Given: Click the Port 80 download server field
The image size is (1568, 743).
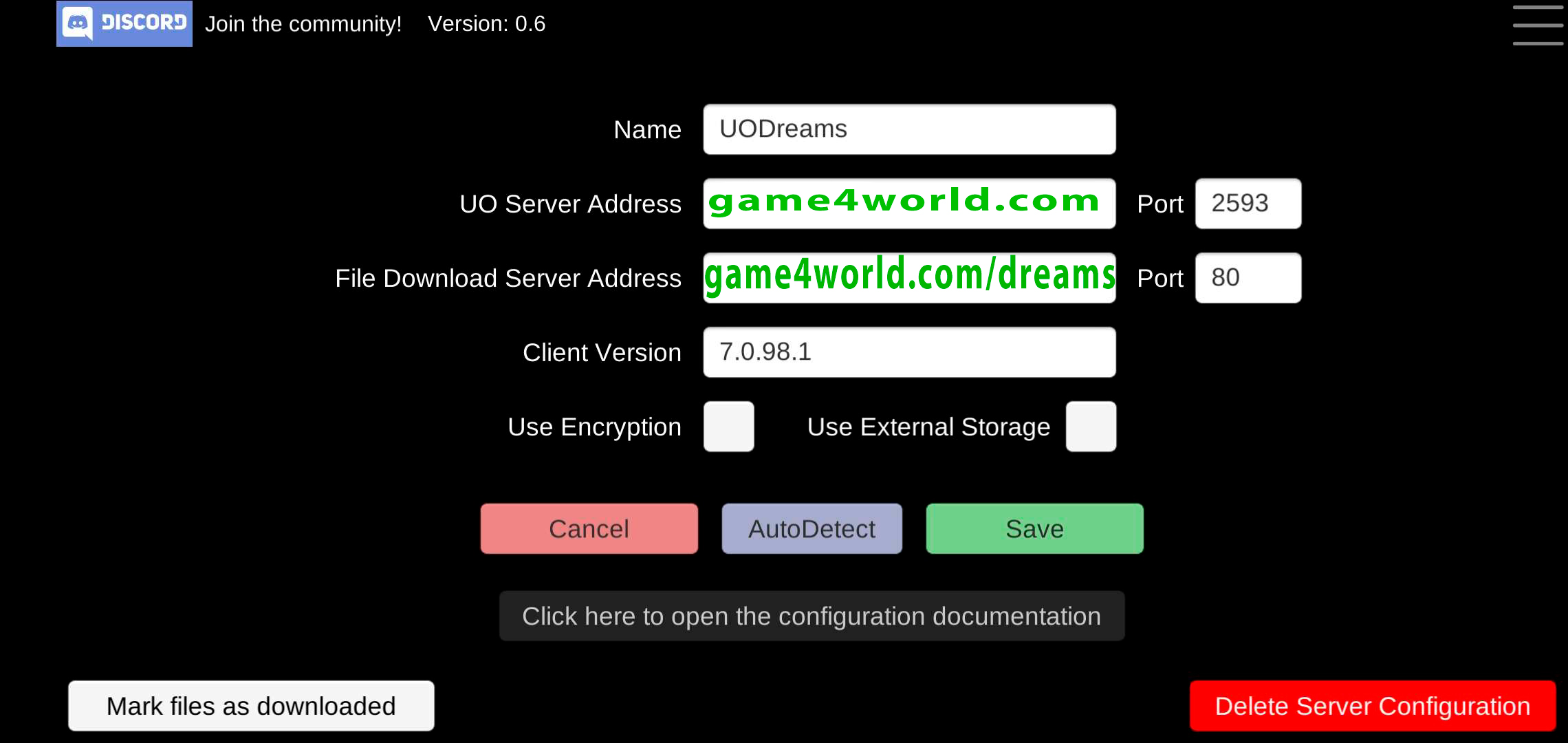Looking at the screenshot, I should pos(1246,278).
